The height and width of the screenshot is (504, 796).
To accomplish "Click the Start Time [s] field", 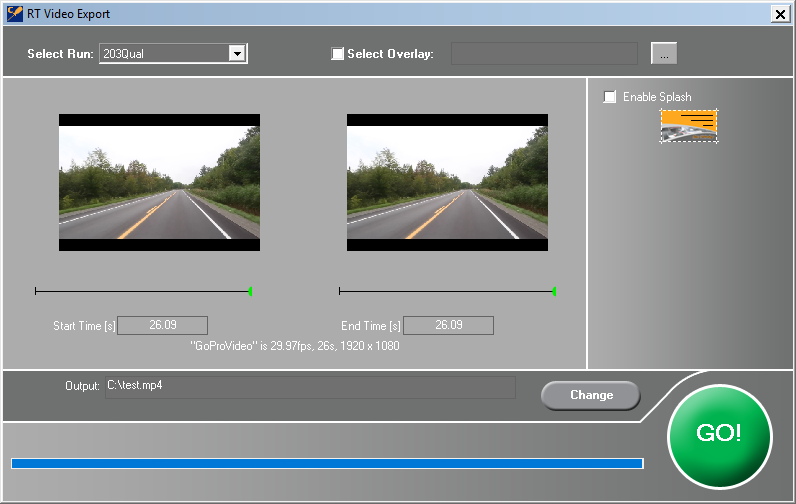I will 163,325.
